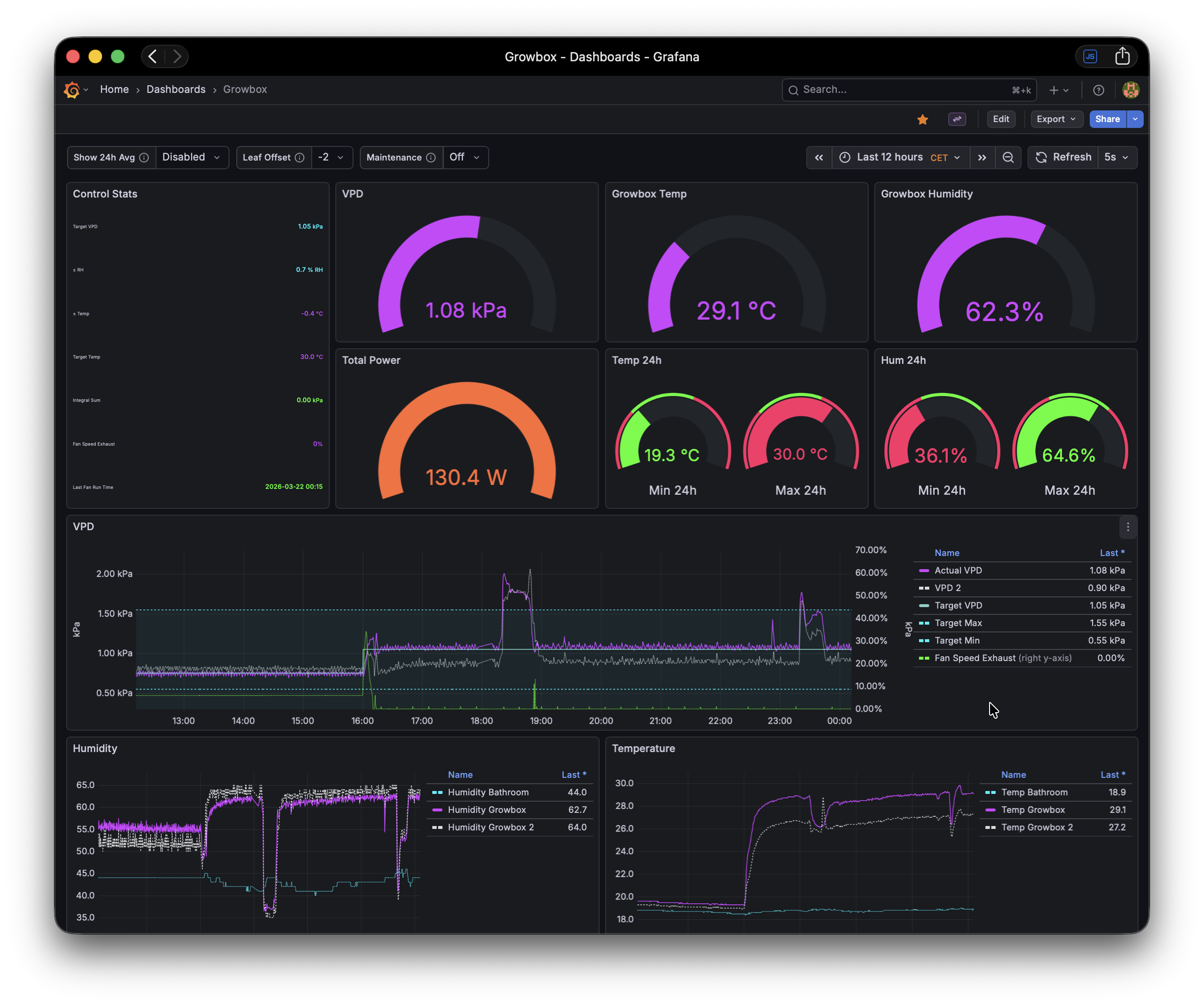The image size is (1204, 1006).
Task: Shift time range forward with double right arrows
Action: (982, 157)
